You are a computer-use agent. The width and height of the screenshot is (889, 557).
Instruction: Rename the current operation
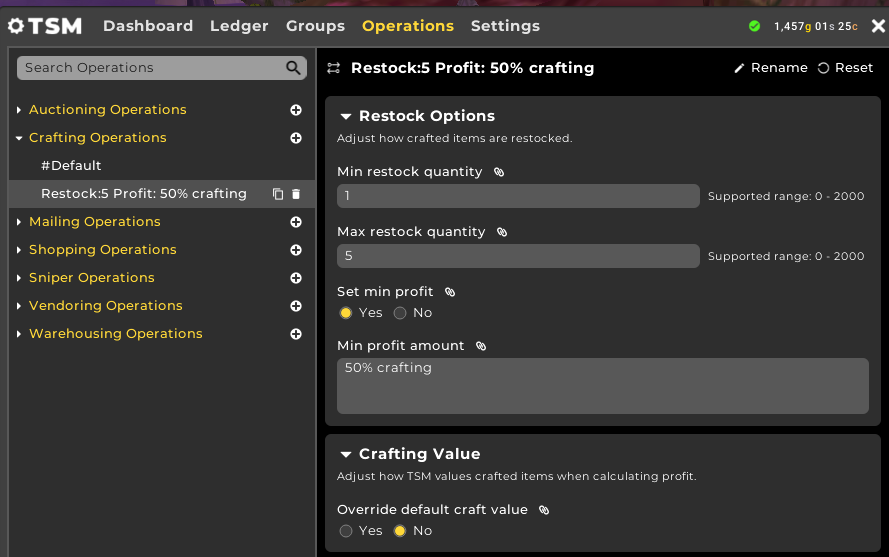coord(771,68)
